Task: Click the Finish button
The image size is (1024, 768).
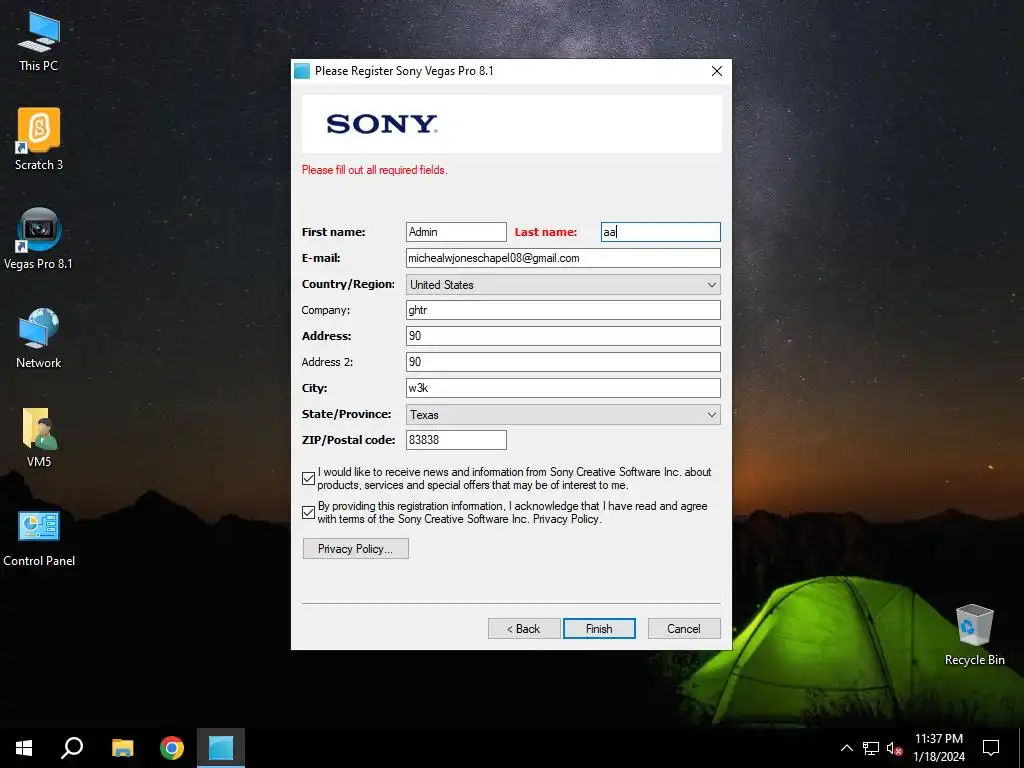Action: click(599, 628)
